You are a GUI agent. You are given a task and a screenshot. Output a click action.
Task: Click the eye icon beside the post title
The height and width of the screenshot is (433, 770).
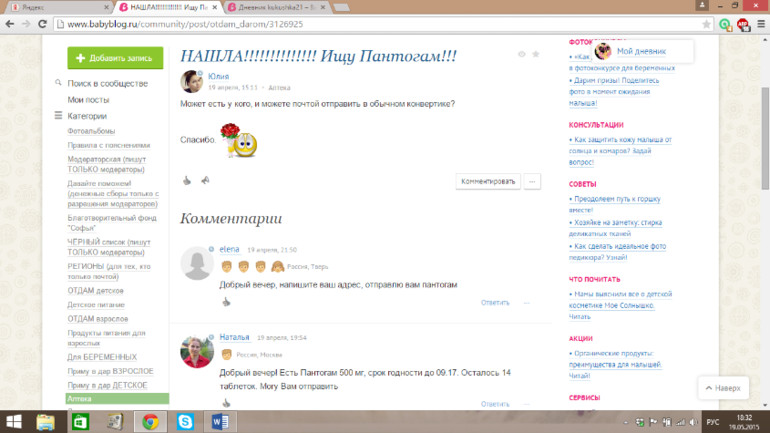(x=521, y=54)
